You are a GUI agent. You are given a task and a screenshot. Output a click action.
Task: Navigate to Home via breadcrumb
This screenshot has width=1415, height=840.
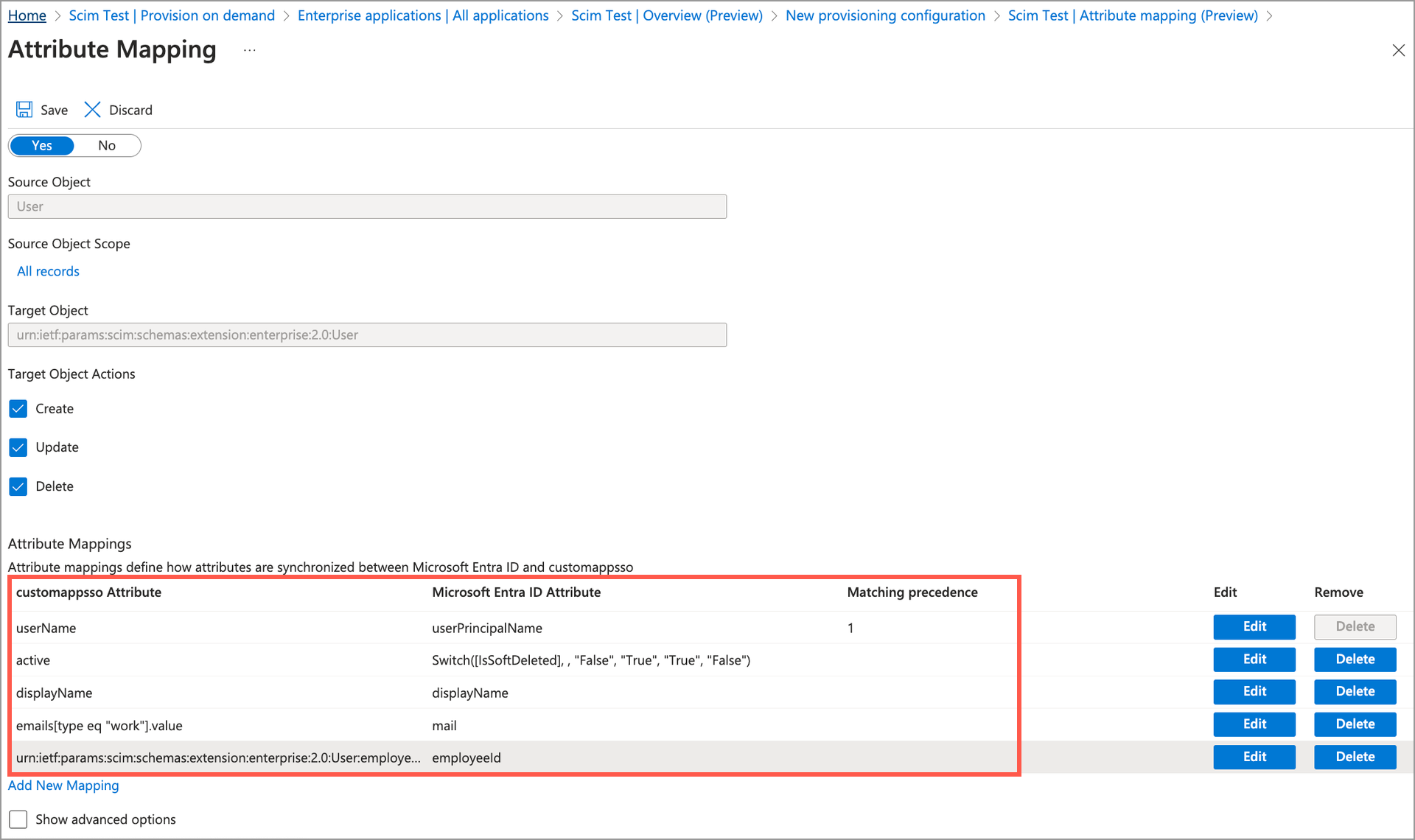pyautogui.click(x=27, y=15)
